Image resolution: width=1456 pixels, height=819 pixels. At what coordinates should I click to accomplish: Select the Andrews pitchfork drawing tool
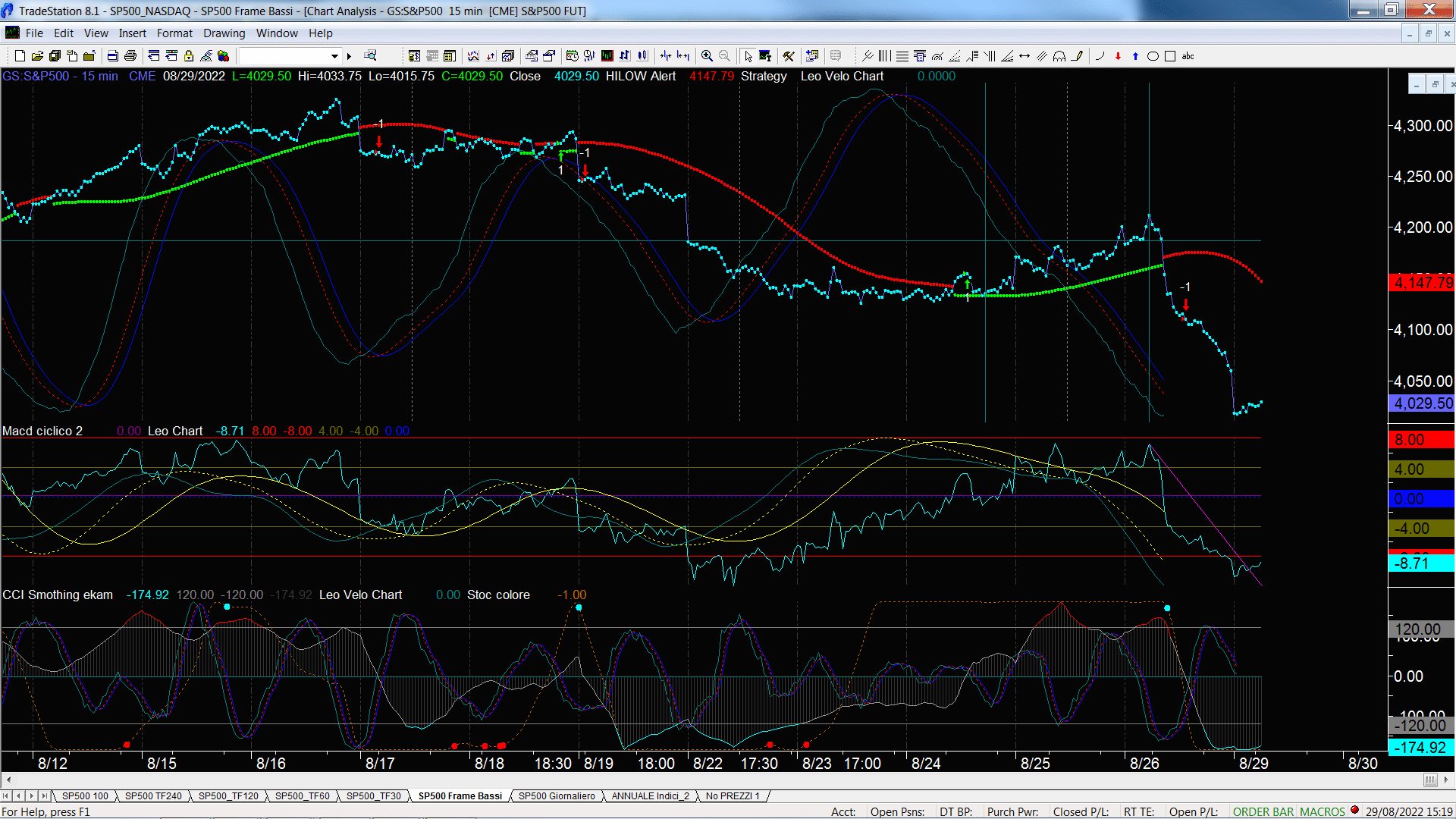[868, 56]
